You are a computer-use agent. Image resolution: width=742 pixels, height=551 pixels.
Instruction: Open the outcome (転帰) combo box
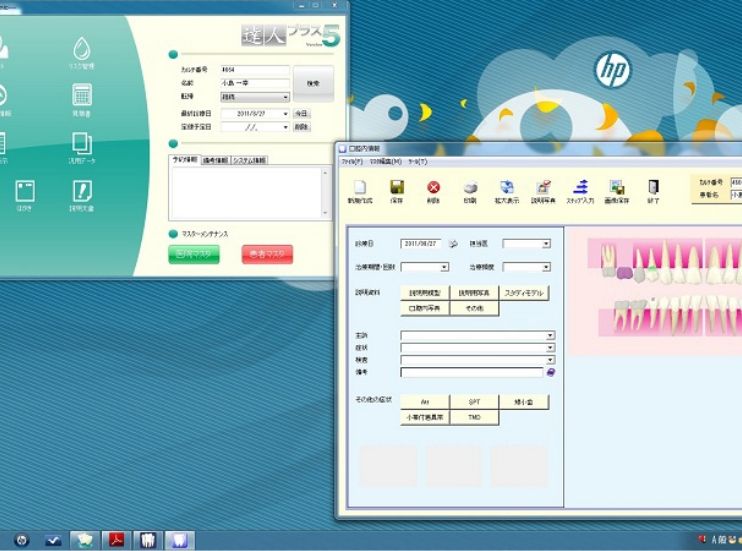(255, 97)
